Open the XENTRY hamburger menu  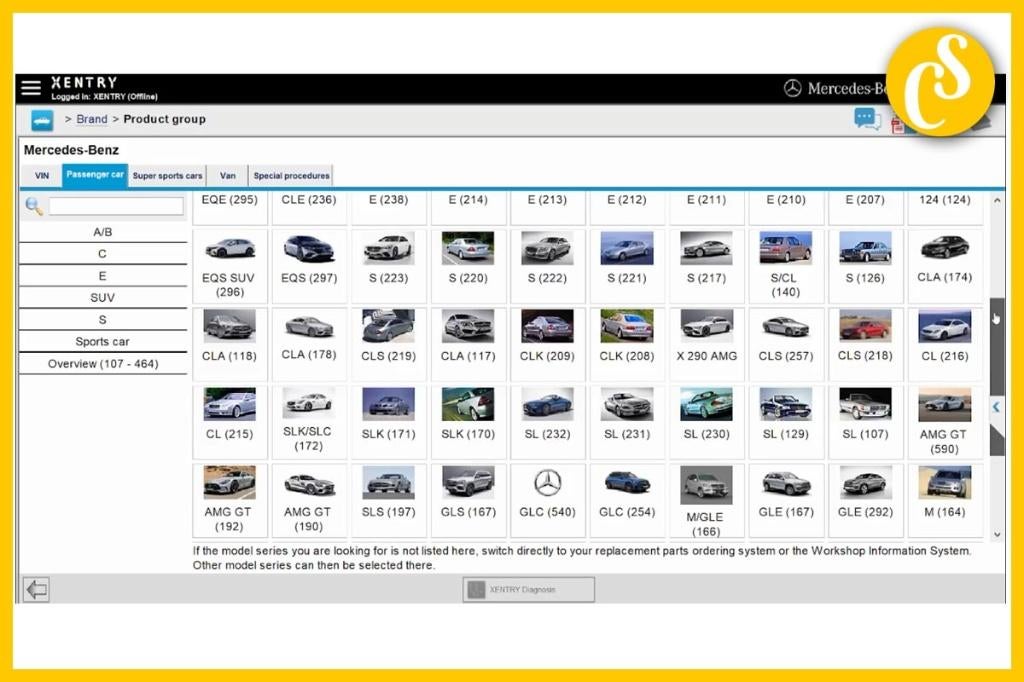tap(31, 88)
